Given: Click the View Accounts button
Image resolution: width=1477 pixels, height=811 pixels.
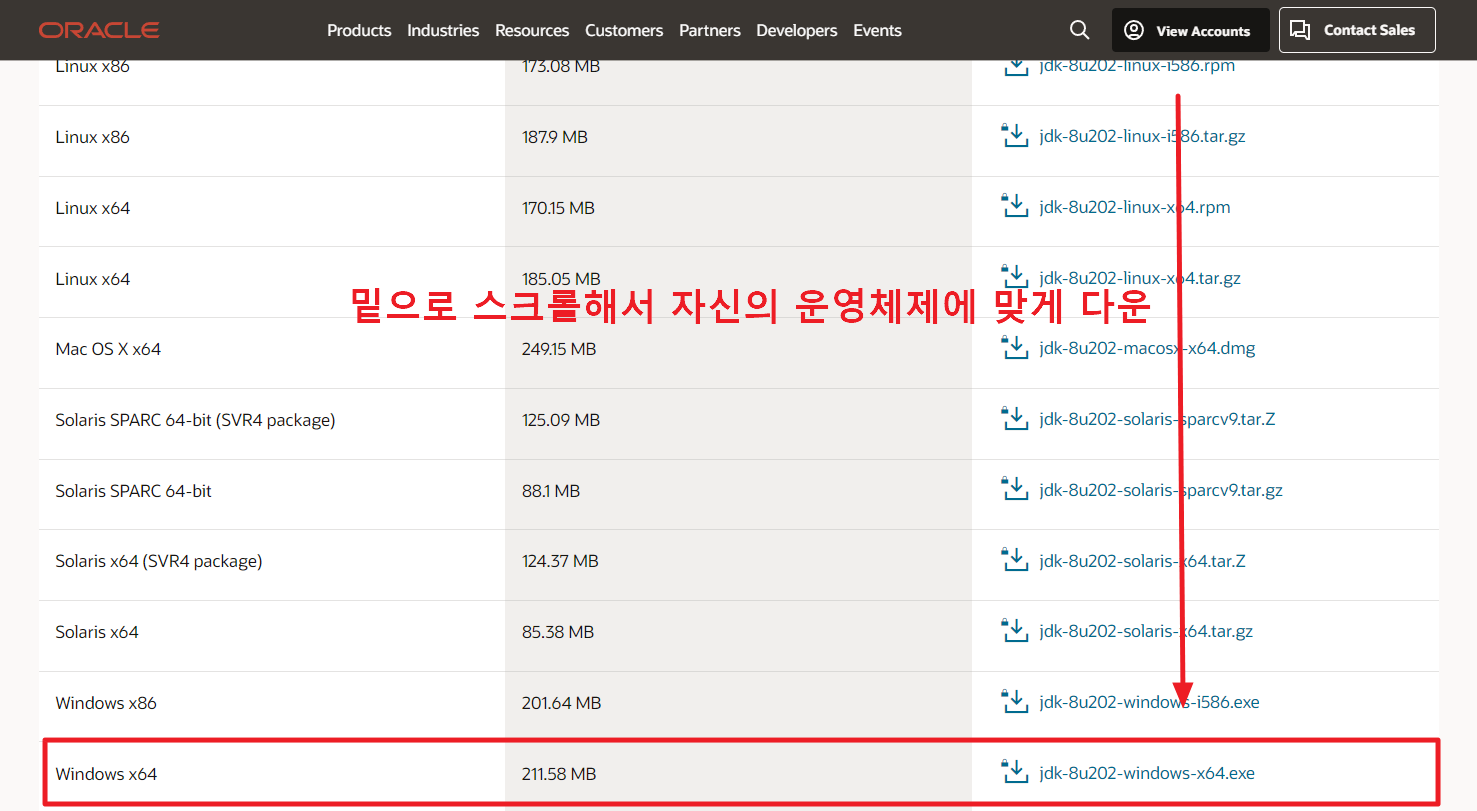Looking at the screenshot, I should [1191, 30].
